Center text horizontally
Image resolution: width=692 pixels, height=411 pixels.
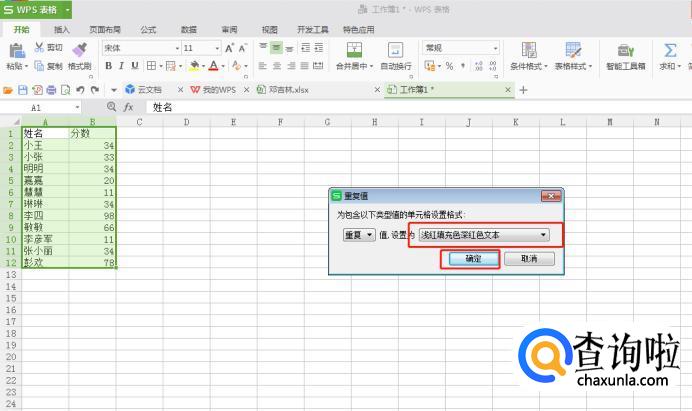(x=277, y=66)
